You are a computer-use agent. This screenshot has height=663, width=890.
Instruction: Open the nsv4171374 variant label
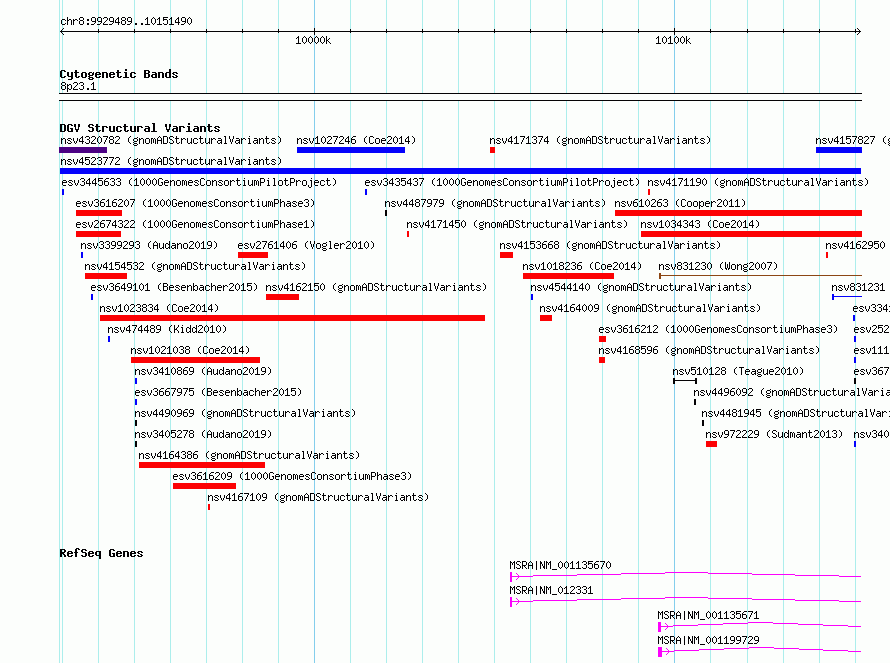click(600, 140)
